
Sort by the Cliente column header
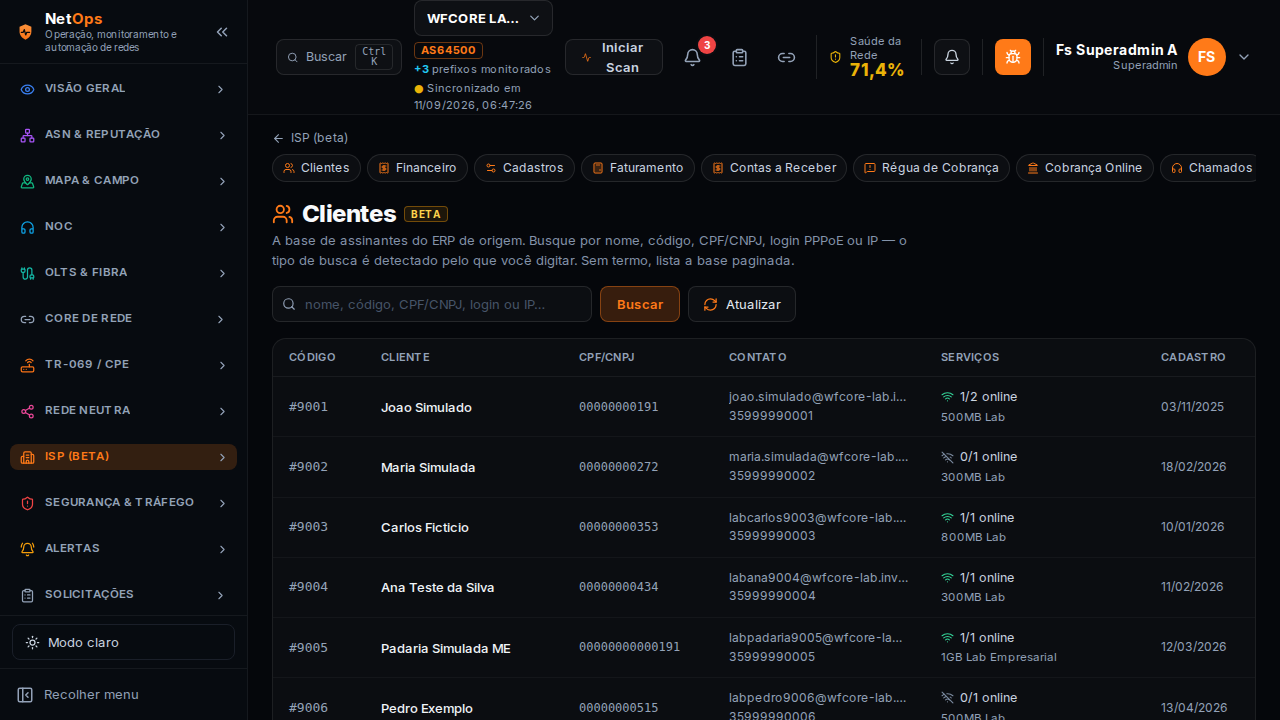[405, 357]
